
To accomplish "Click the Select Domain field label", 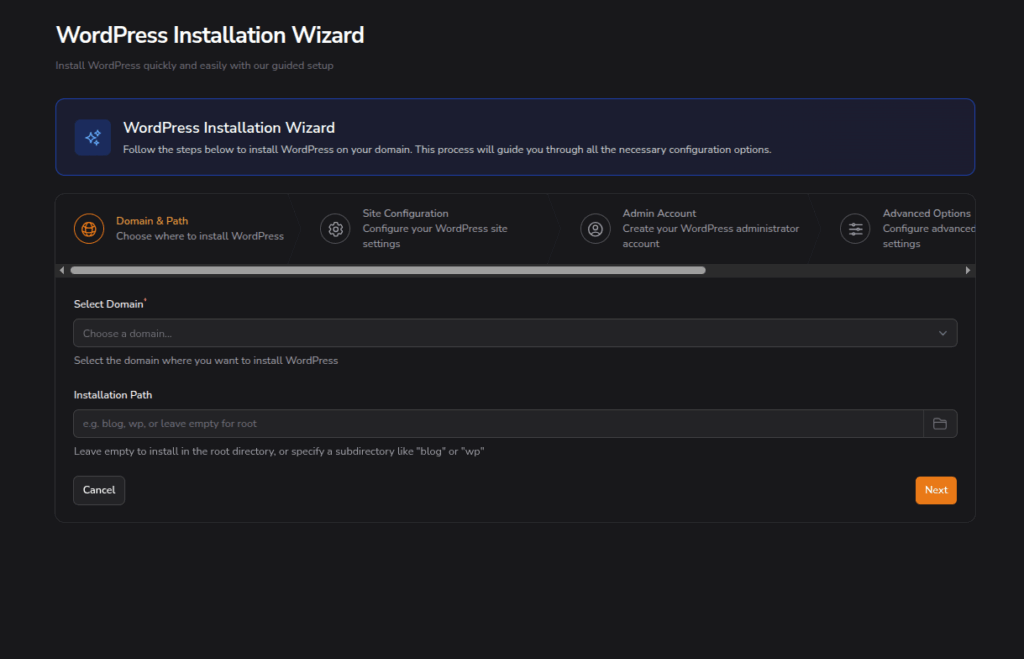I will [107, 304].
